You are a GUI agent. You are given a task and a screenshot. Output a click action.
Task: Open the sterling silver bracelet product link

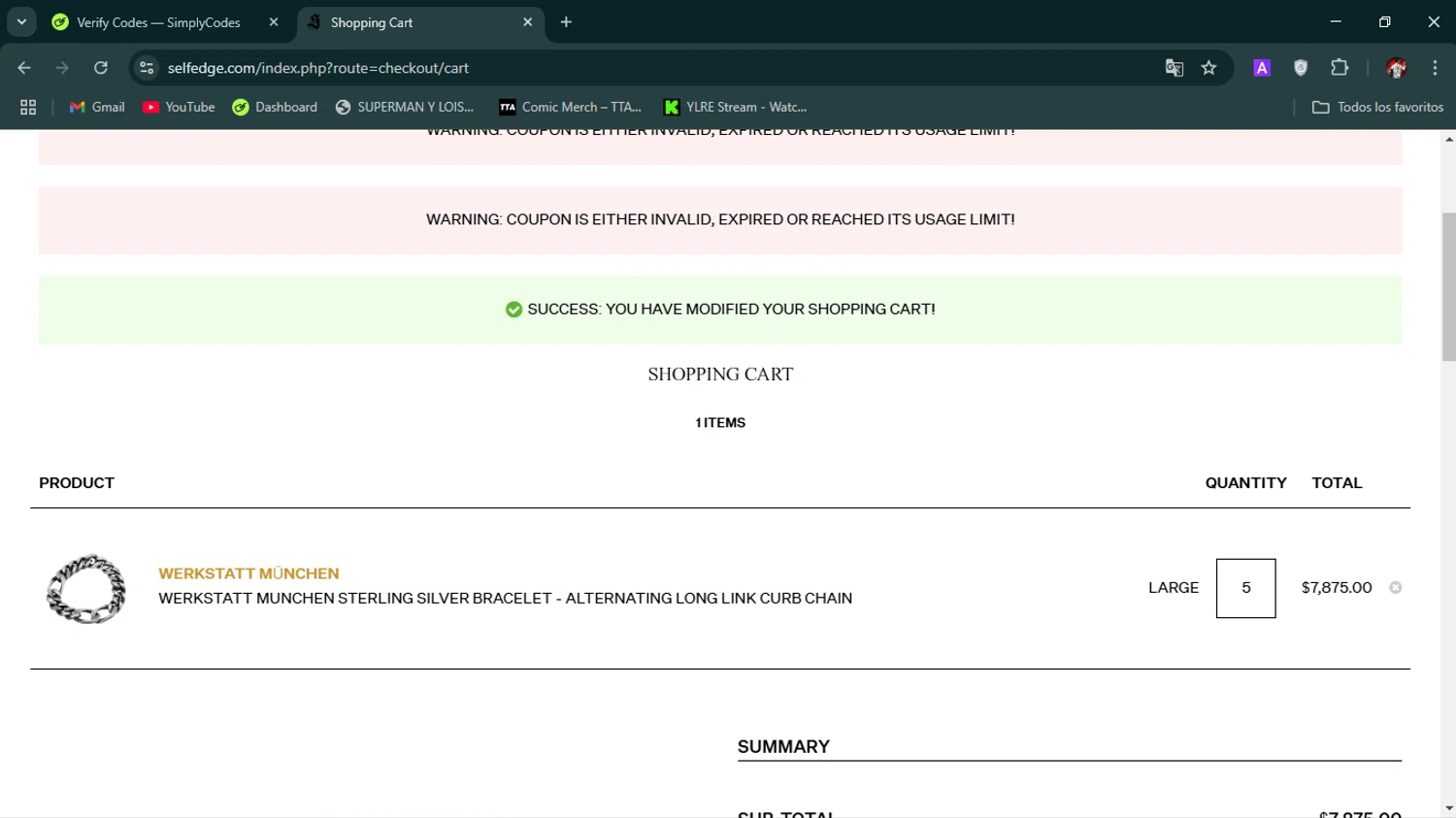(x=506, y=599)
